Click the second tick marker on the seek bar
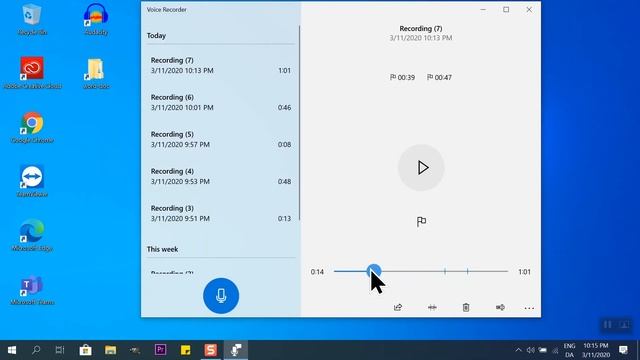This screenshot has width=640, height=360. 467,271
